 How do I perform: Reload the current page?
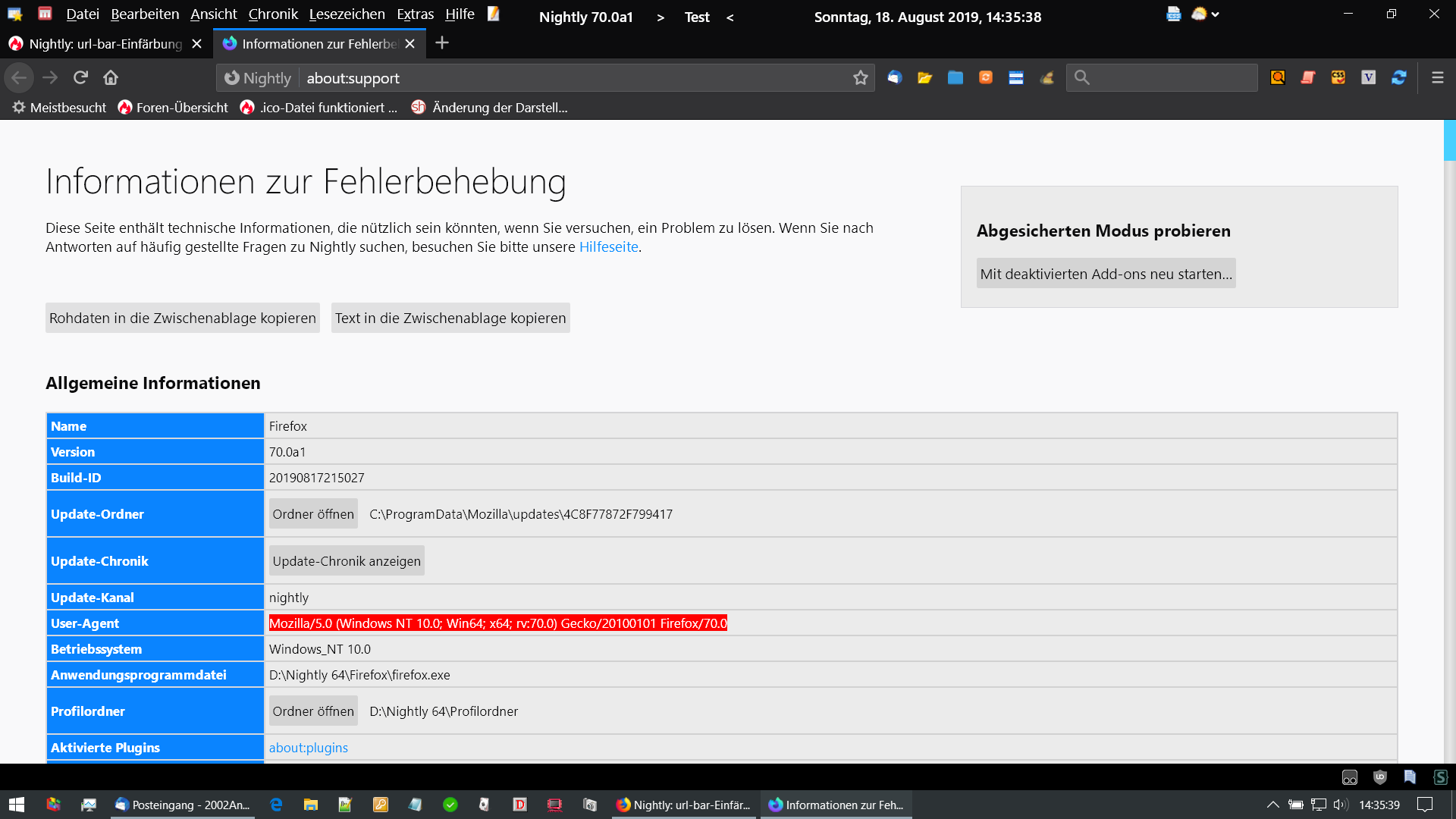[80, 77]
